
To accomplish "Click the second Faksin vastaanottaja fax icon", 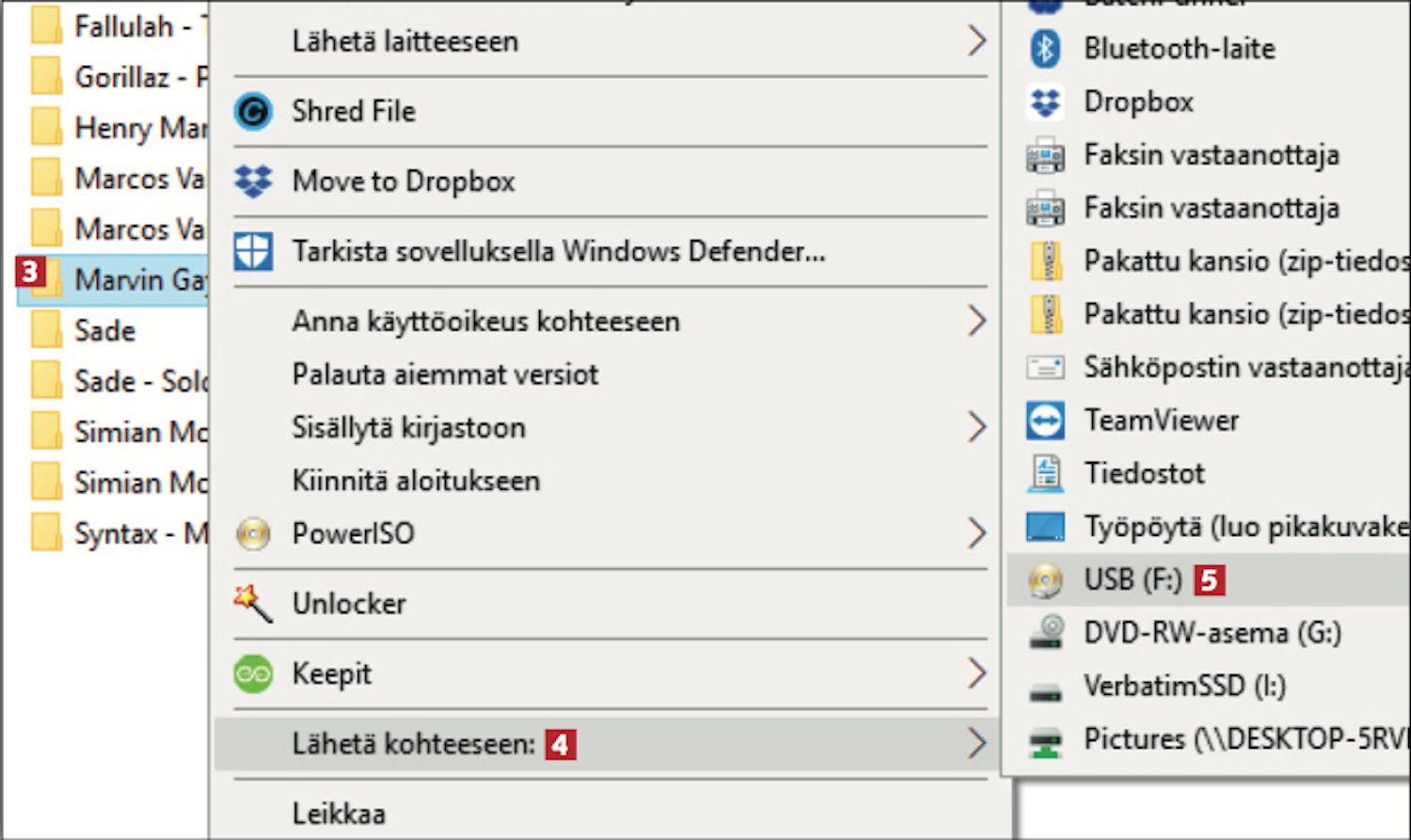I will [x=1045, y=208].
